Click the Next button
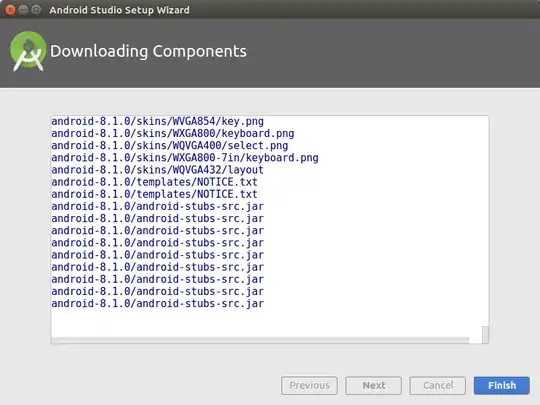 (x=373, y=385)
